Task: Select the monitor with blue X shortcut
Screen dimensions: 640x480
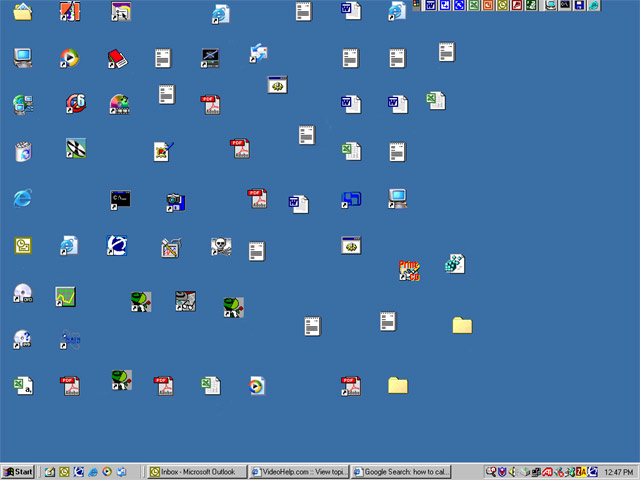Action: tap(210, 58)
